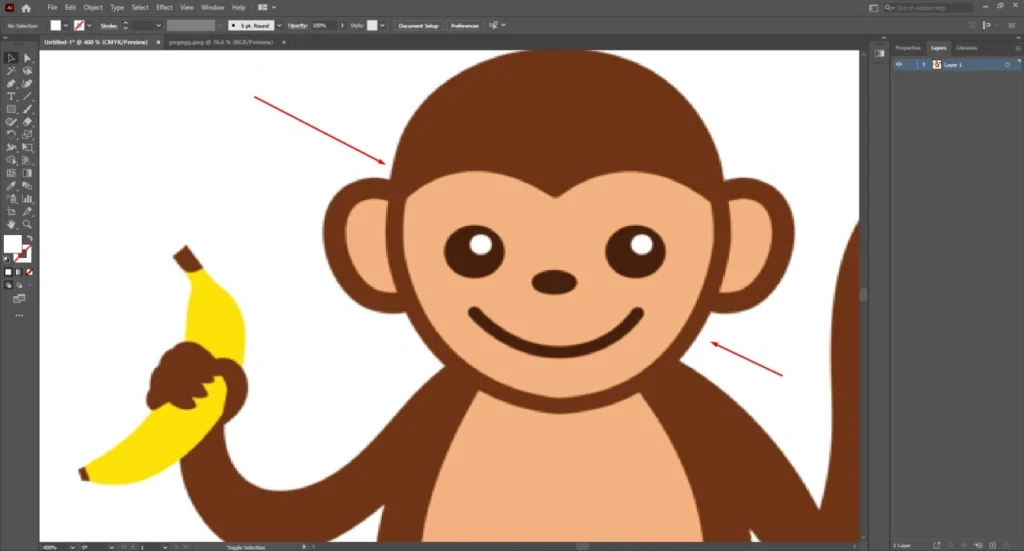Switch to the pngegg.png document tab

pos(221,42)
